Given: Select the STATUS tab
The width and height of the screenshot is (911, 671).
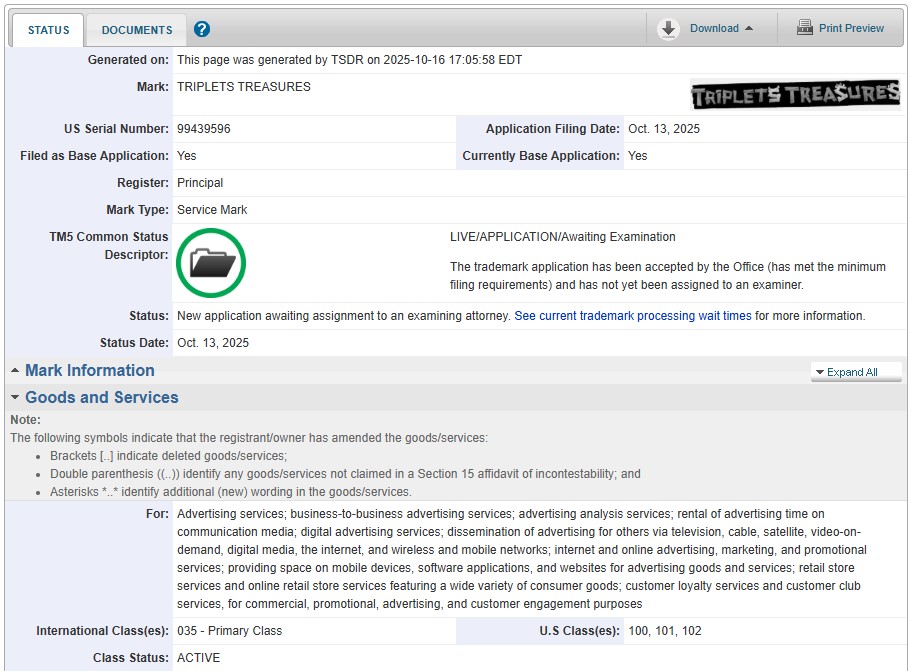Looking at the screenshot, I should (48, 30).
